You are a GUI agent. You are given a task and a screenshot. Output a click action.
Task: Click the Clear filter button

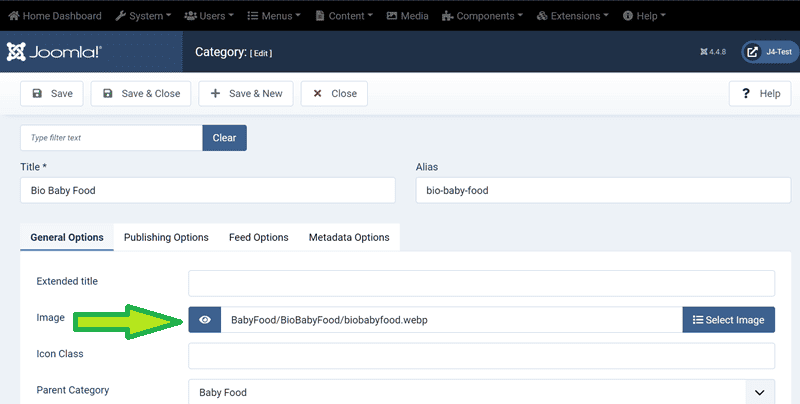[x=224, y=138]
